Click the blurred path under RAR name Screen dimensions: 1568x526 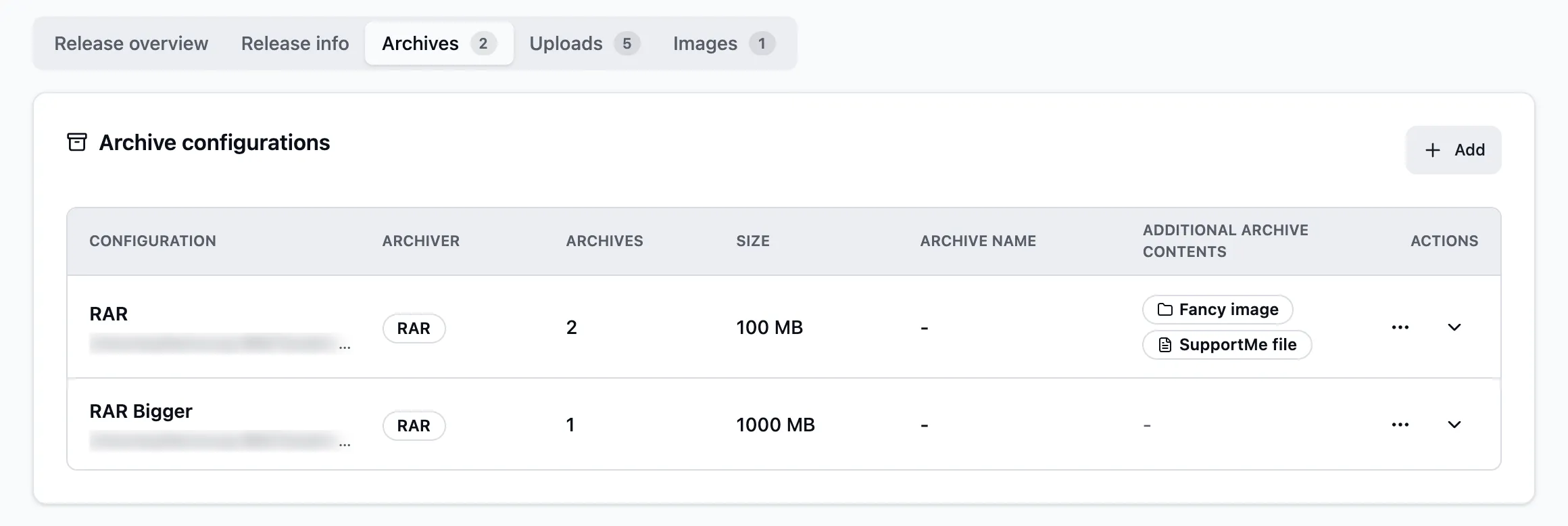(x=220, y=344)
